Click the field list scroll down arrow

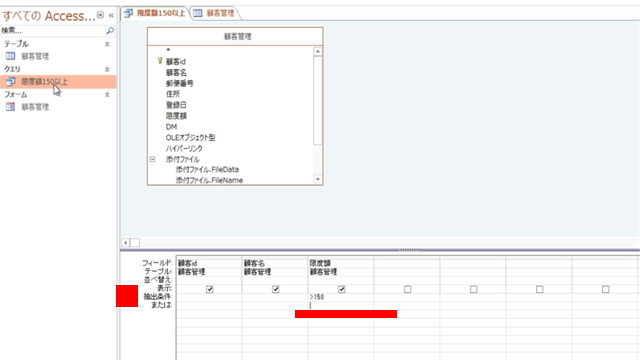pos(318,179)
